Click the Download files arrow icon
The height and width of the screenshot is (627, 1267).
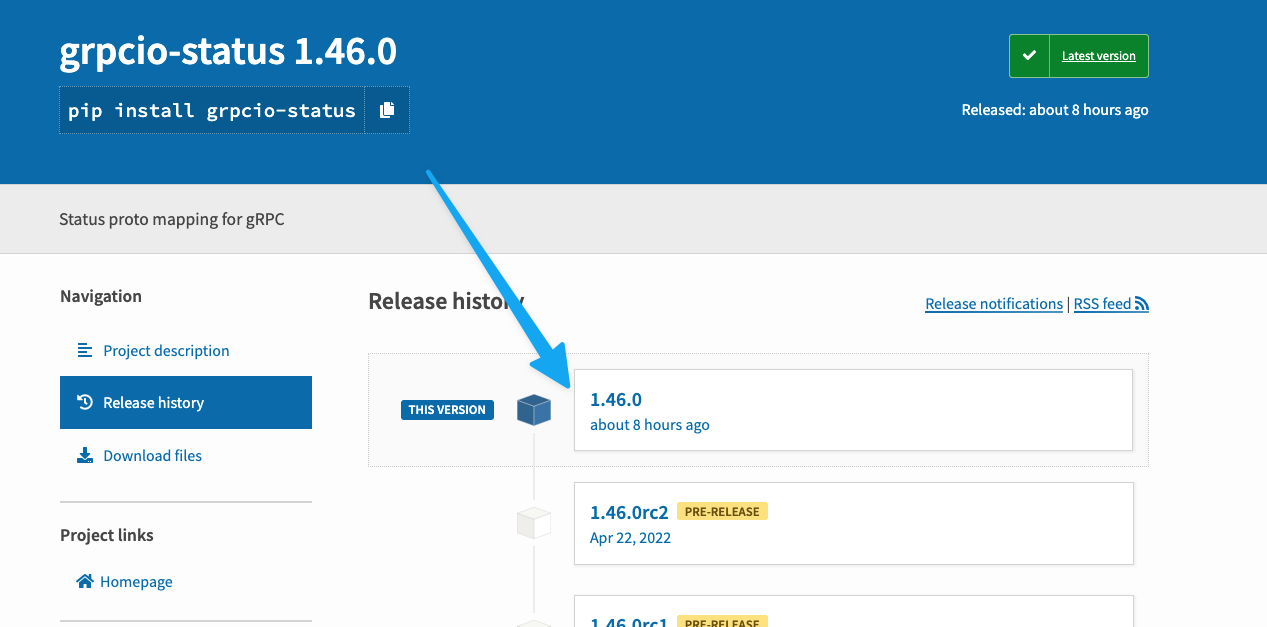(85, 455)
